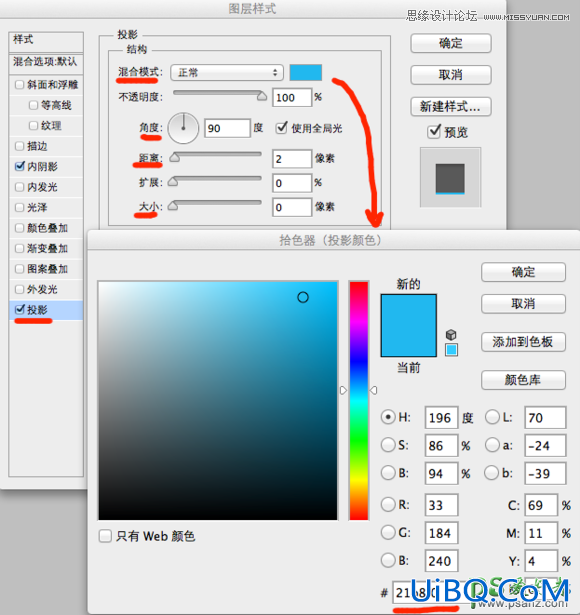Enable the 外发光 outer glow checkbox
The height and width of the screenshot is (615, 580).
coord(19,289)
